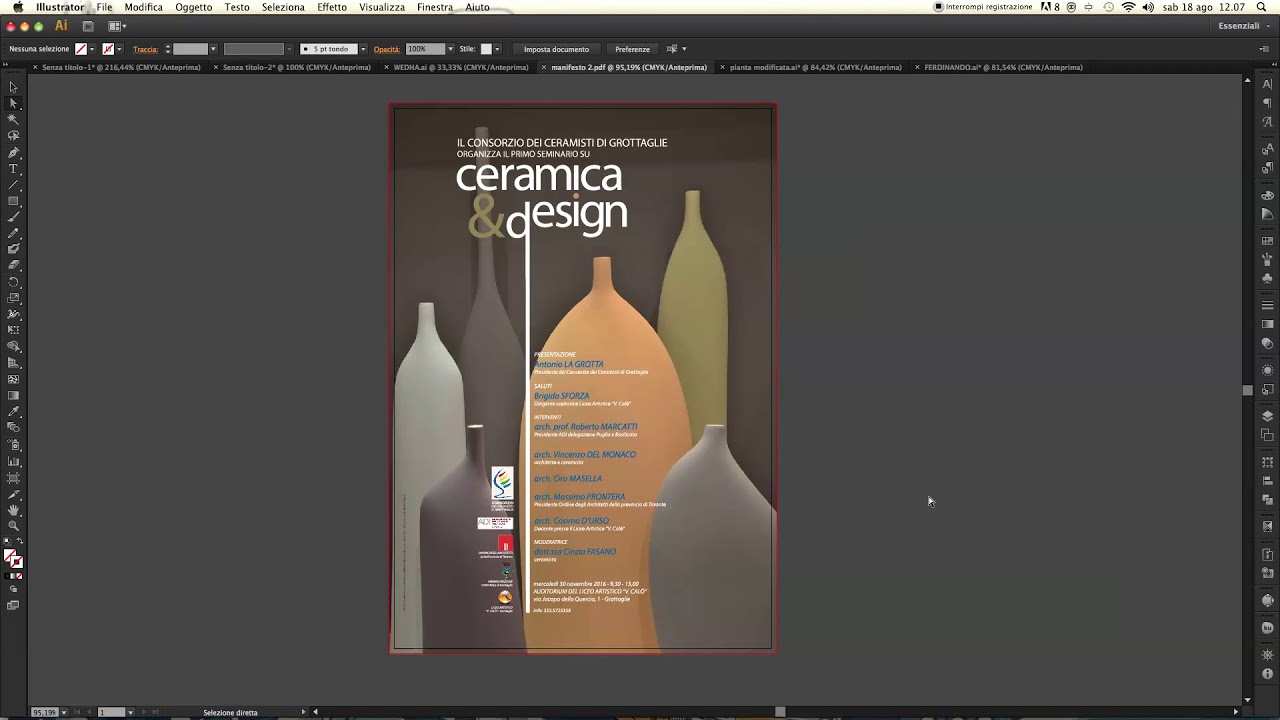Select the Type tool
1280x720 pixels.
[13, 168]
